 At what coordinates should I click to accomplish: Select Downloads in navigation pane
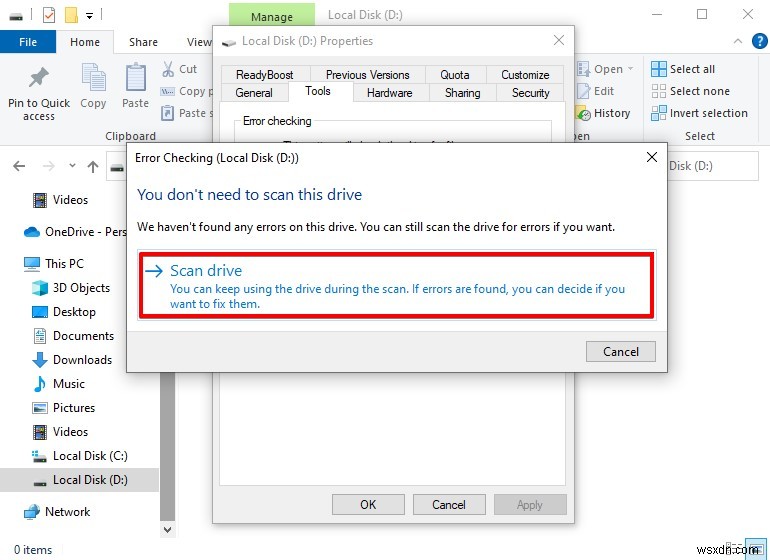pos(72,360)
